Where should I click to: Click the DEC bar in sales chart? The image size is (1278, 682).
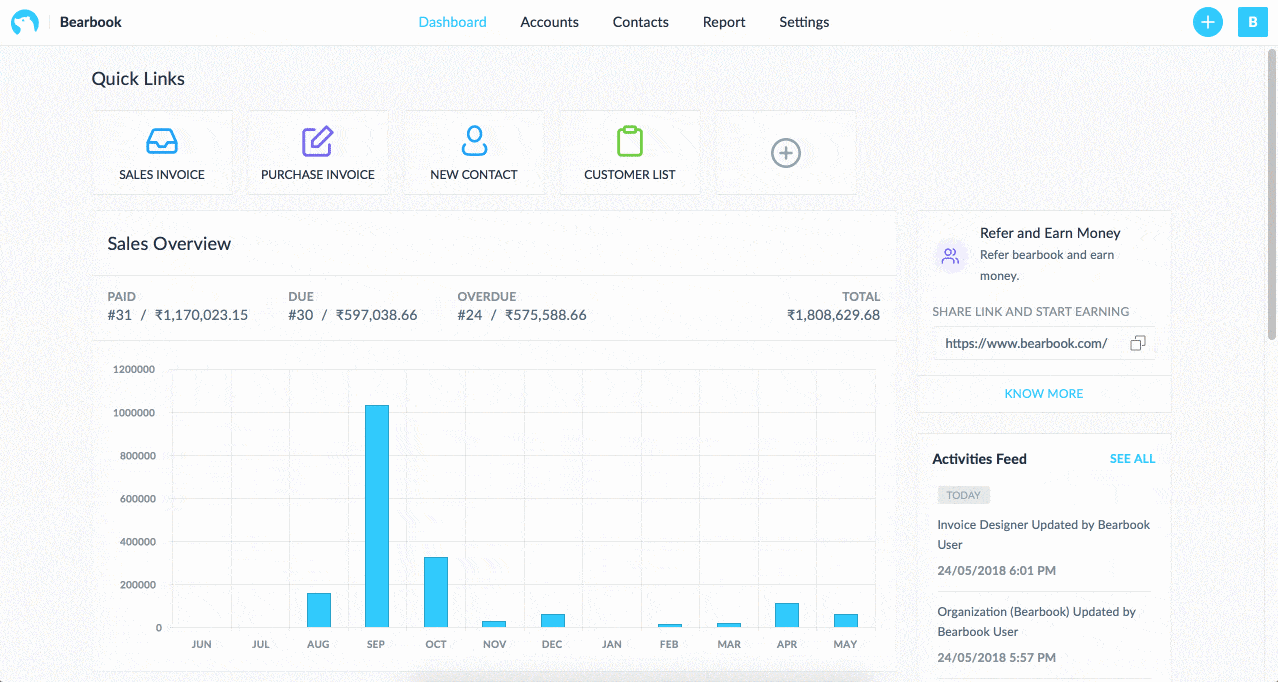tap(553, 620)
